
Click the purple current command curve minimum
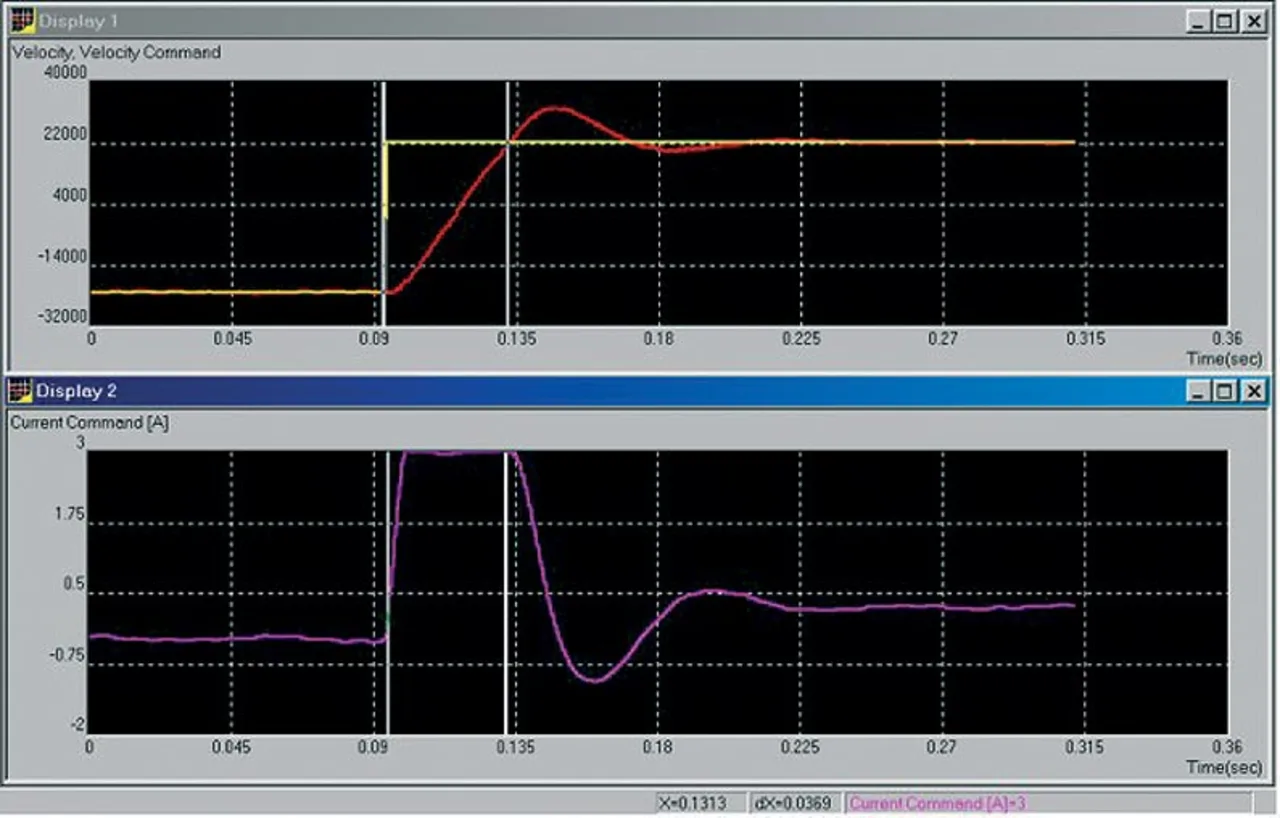(594, 681)
